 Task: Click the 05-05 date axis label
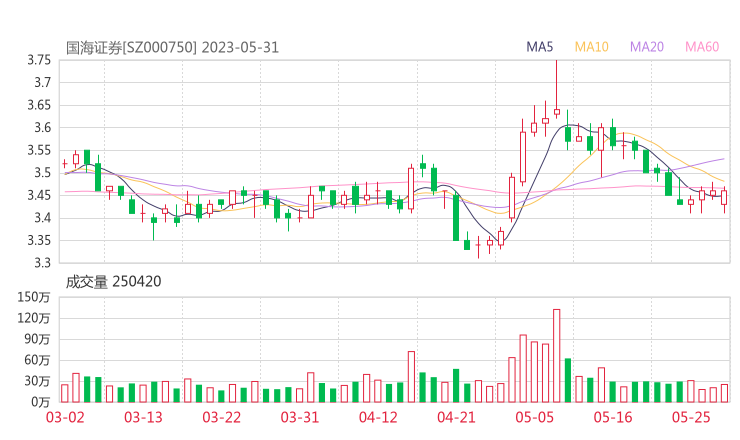[x=535, y=417]
